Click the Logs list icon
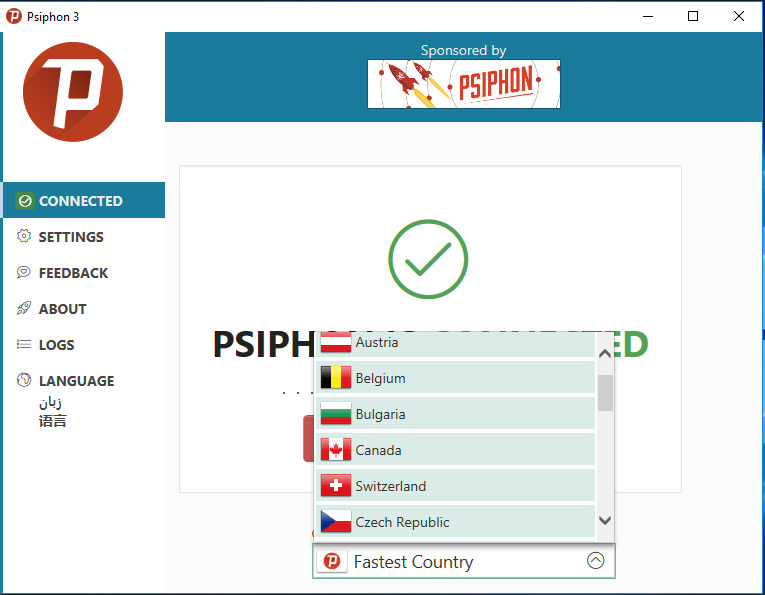The width and height of the screenshot is (765, 595). [23, 344]
